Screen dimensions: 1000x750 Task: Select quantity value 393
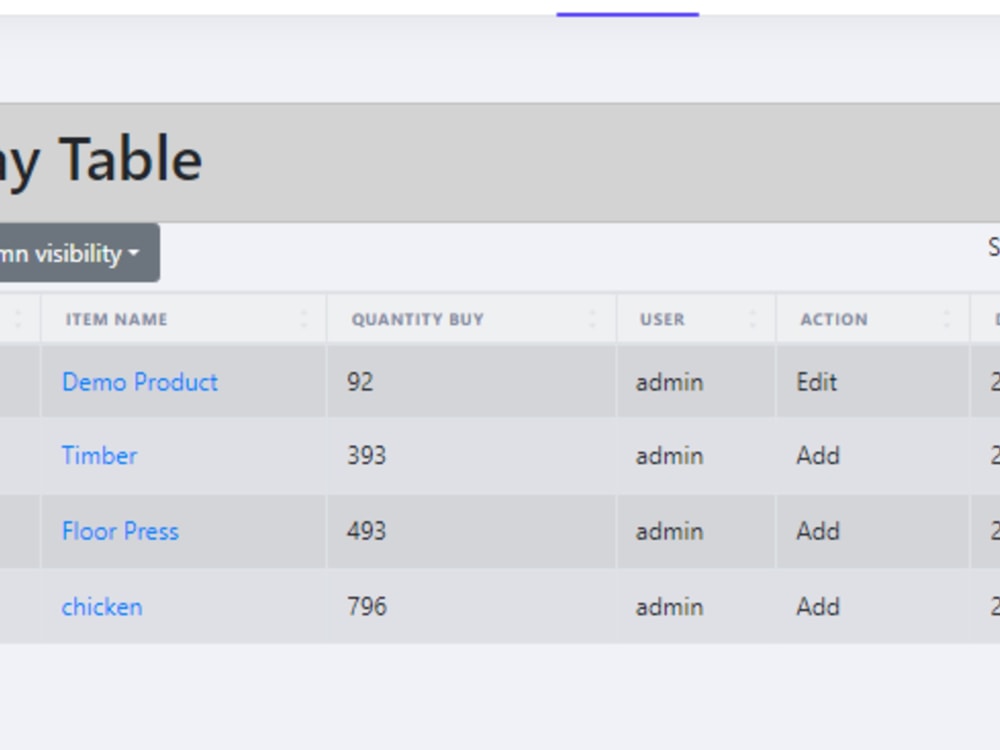pos(366,455)
